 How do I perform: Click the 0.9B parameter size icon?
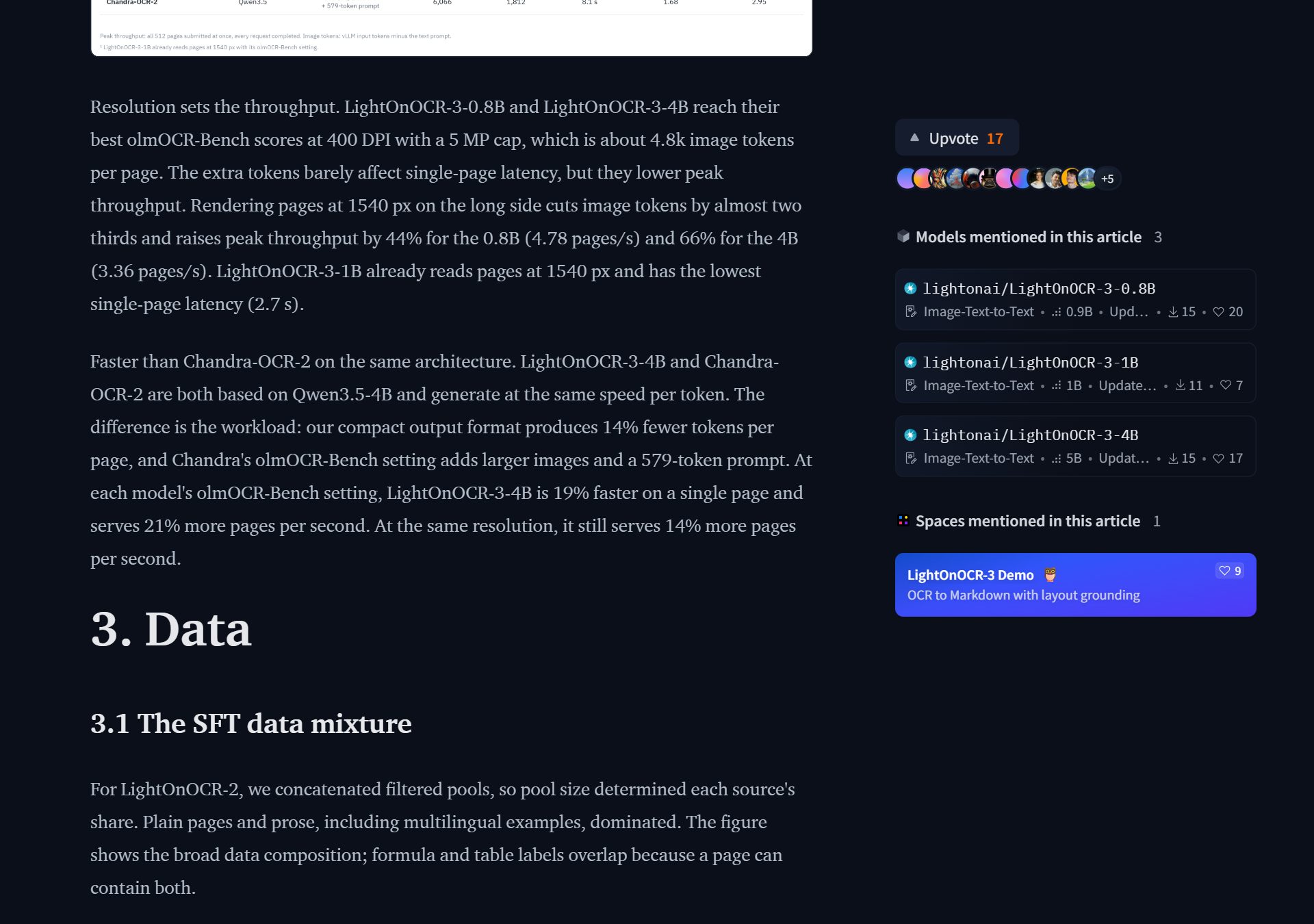[x=1057, y=312]
